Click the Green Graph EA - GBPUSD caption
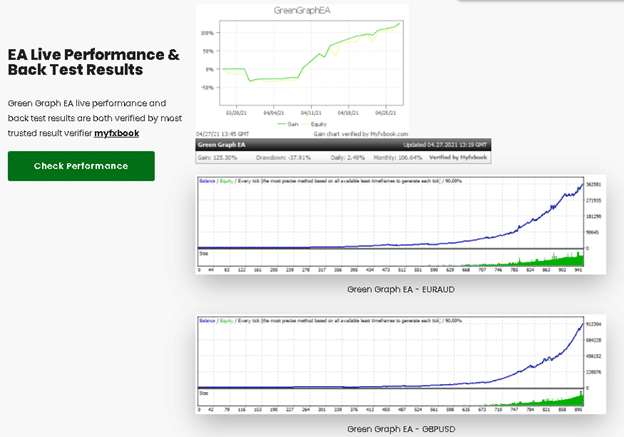624x437 pixels. tap(401, 429)
